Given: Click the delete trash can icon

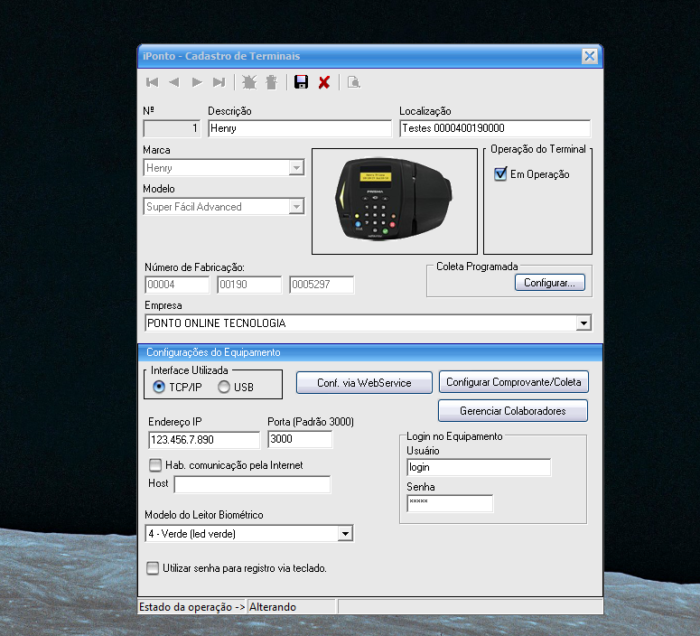Looking at the screenshot, I should [271, 82].
